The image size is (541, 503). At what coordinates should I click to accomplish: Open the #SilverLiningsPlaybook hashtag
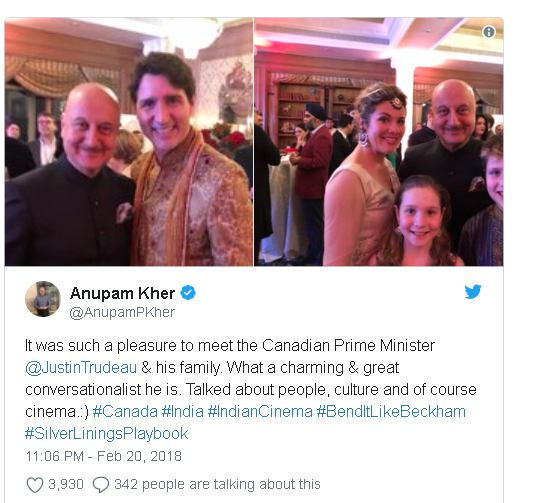[107, 434]
